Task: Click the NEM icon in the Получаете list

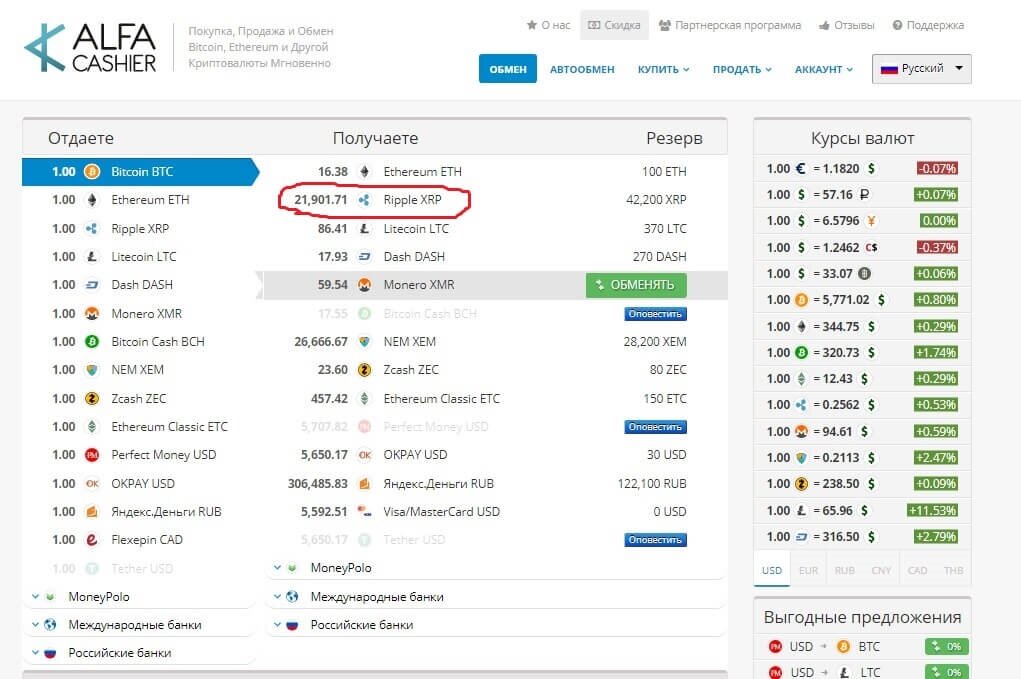Action: (365, 341)
